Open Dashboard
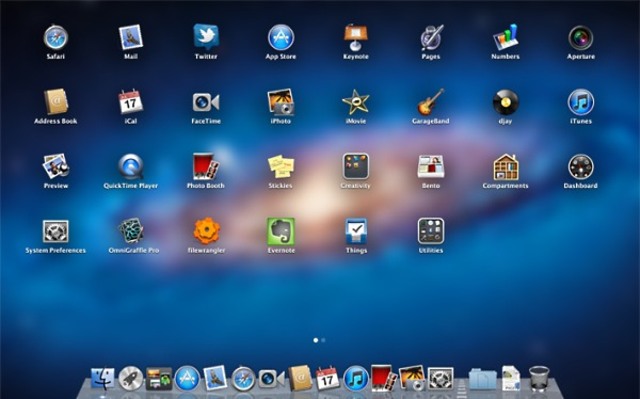 pos(581,166)
